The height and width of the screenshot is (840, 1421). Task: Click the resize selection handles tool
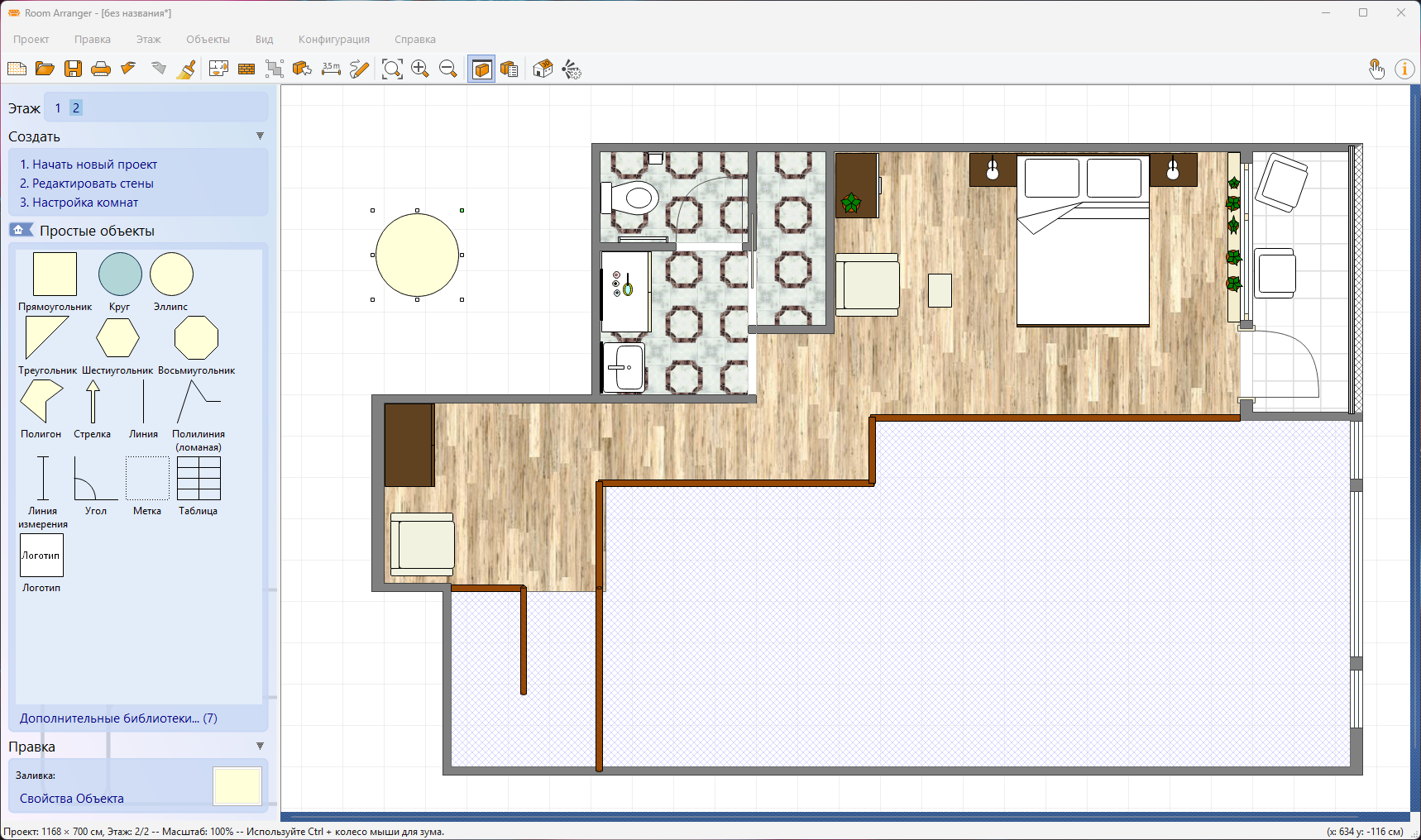pyautogui.click(x=275, y=69)
